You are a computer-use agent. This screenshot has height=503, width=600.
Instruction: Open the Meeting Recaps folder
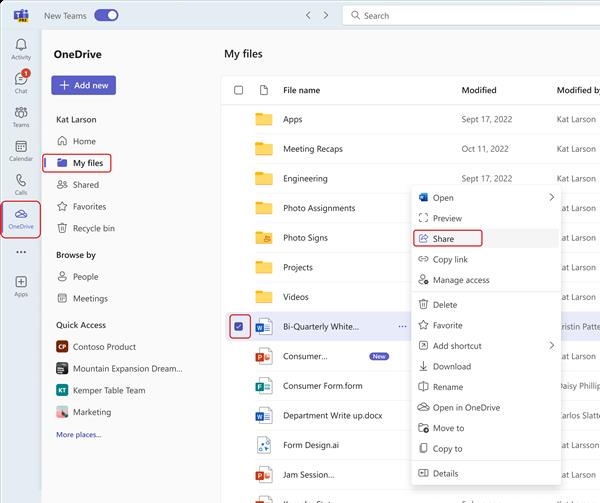(313, 149)
